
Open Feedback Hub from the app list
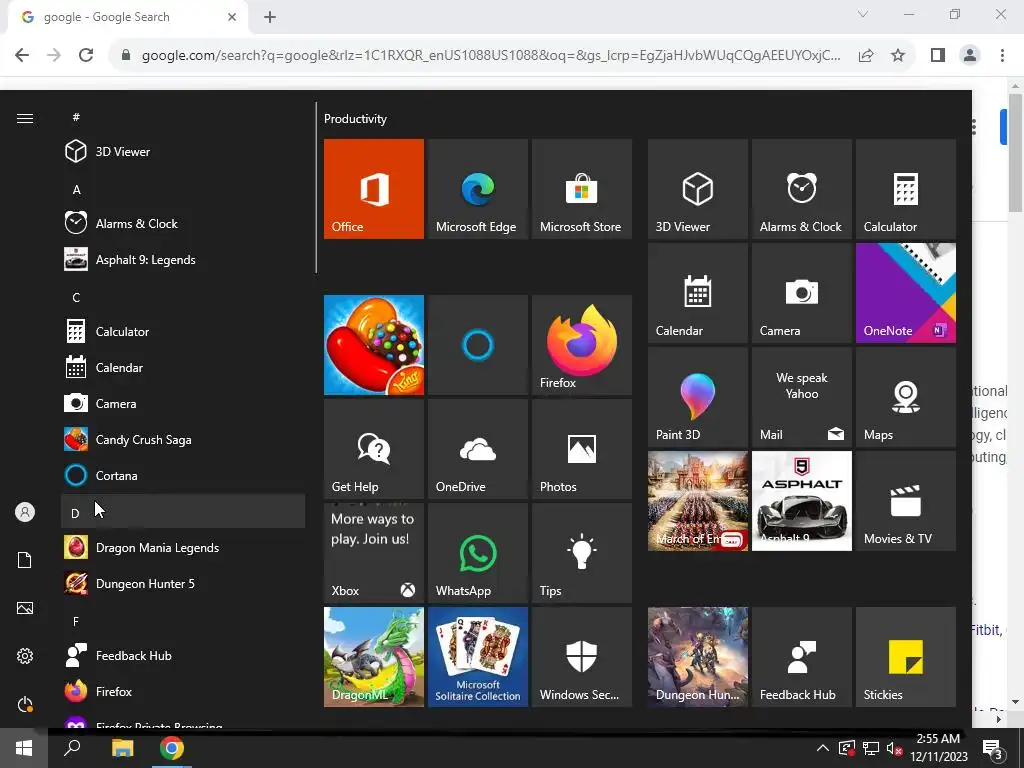(x=183, y=655)
